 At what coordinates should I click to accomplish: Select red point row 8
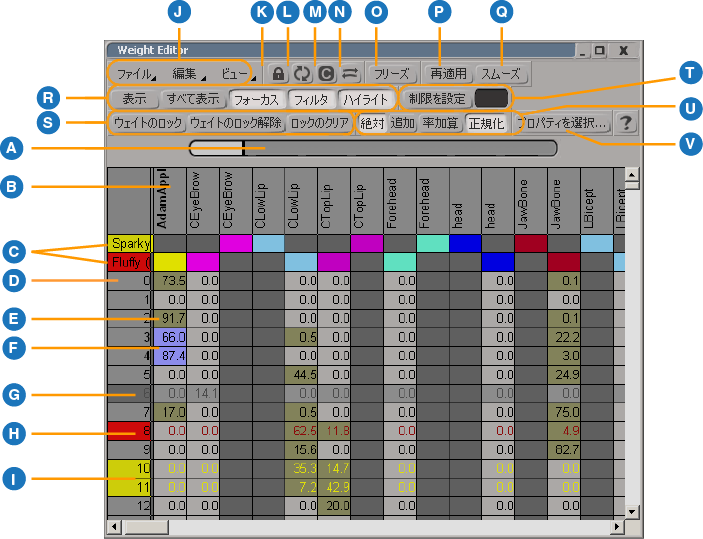[x=130, y=431]
